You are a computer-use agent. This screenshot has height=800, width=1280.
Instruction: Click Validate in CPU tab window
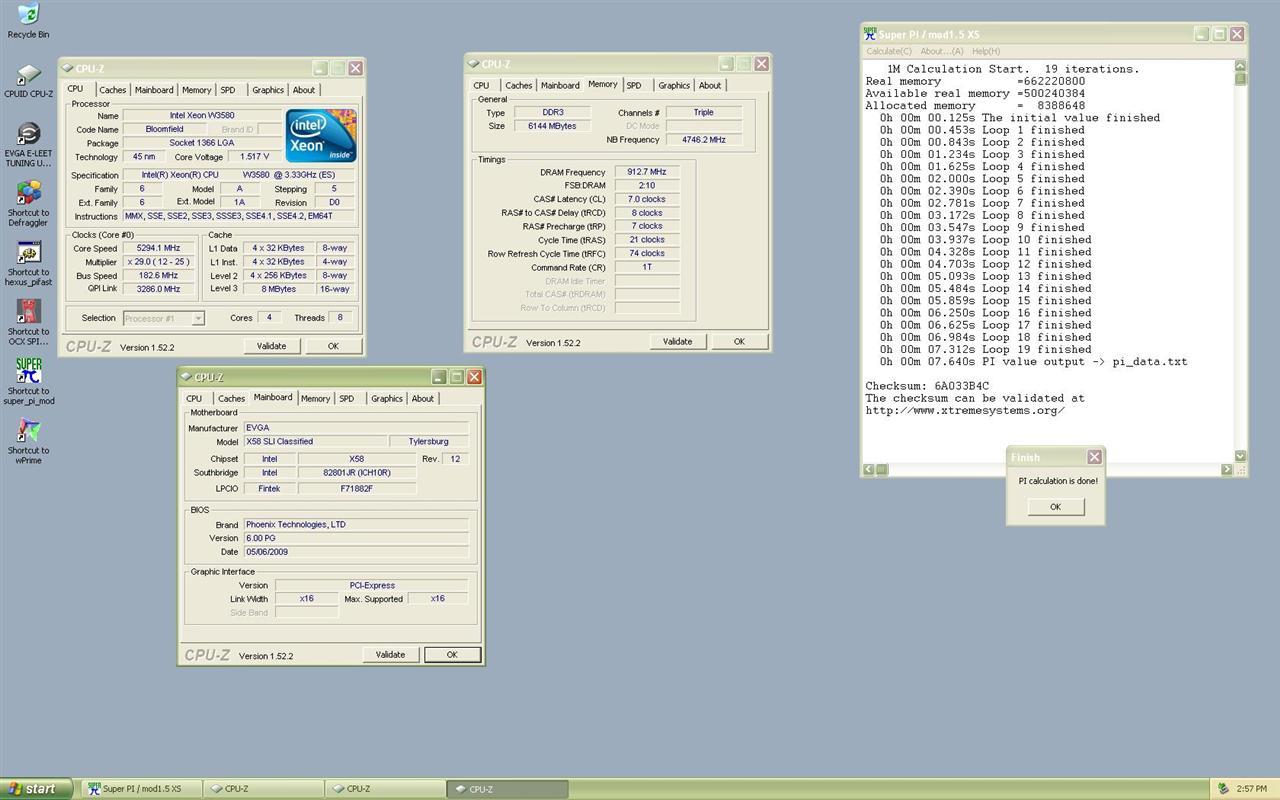[x=272, y=346]
